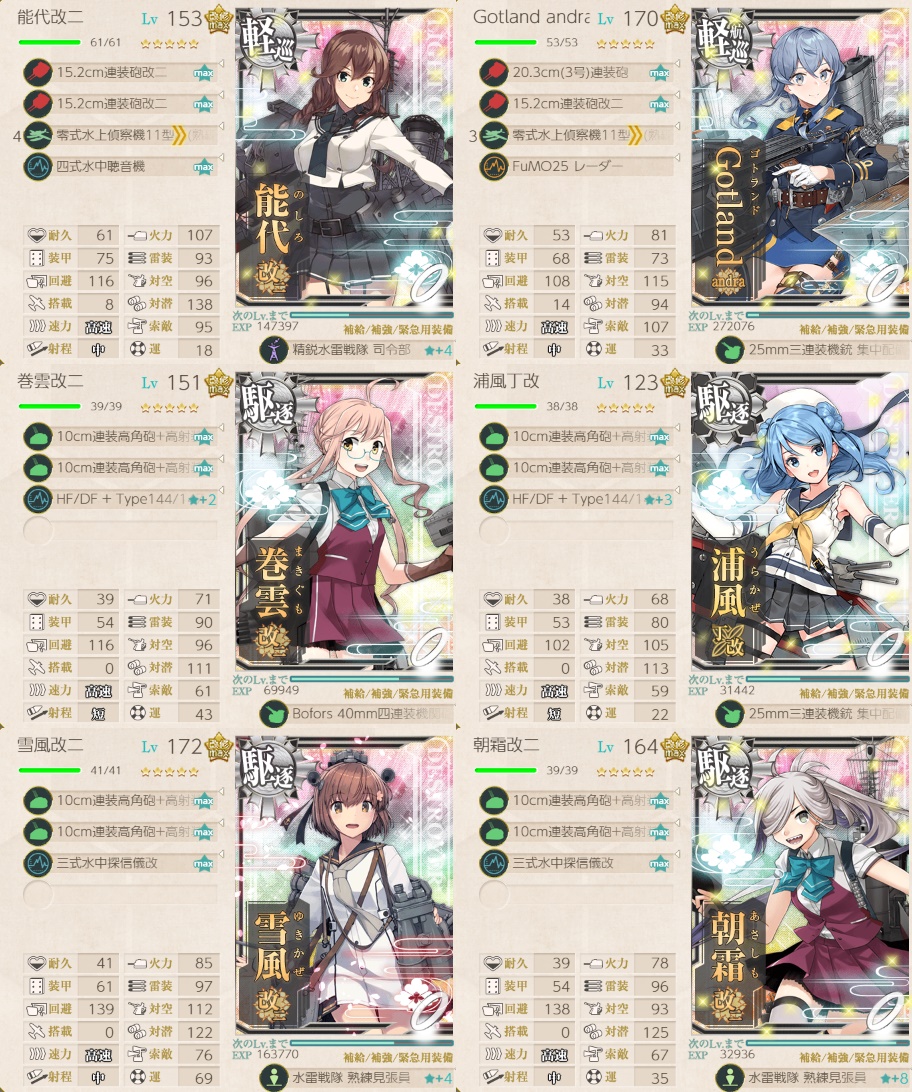This screenshot has height=1092, width=912.
Task: Select Type 4 sonar icon on Noshiro
Action: (38, 166)
